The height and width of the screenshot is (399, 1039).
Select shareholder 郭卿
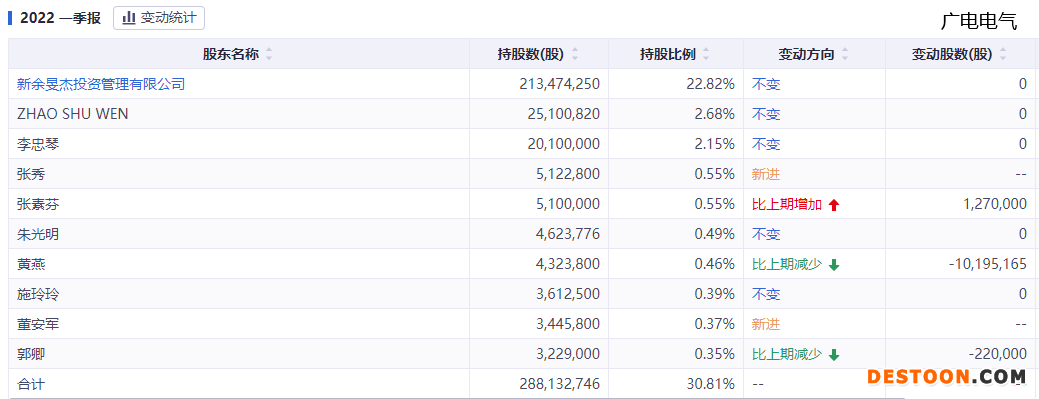[31, 355]
